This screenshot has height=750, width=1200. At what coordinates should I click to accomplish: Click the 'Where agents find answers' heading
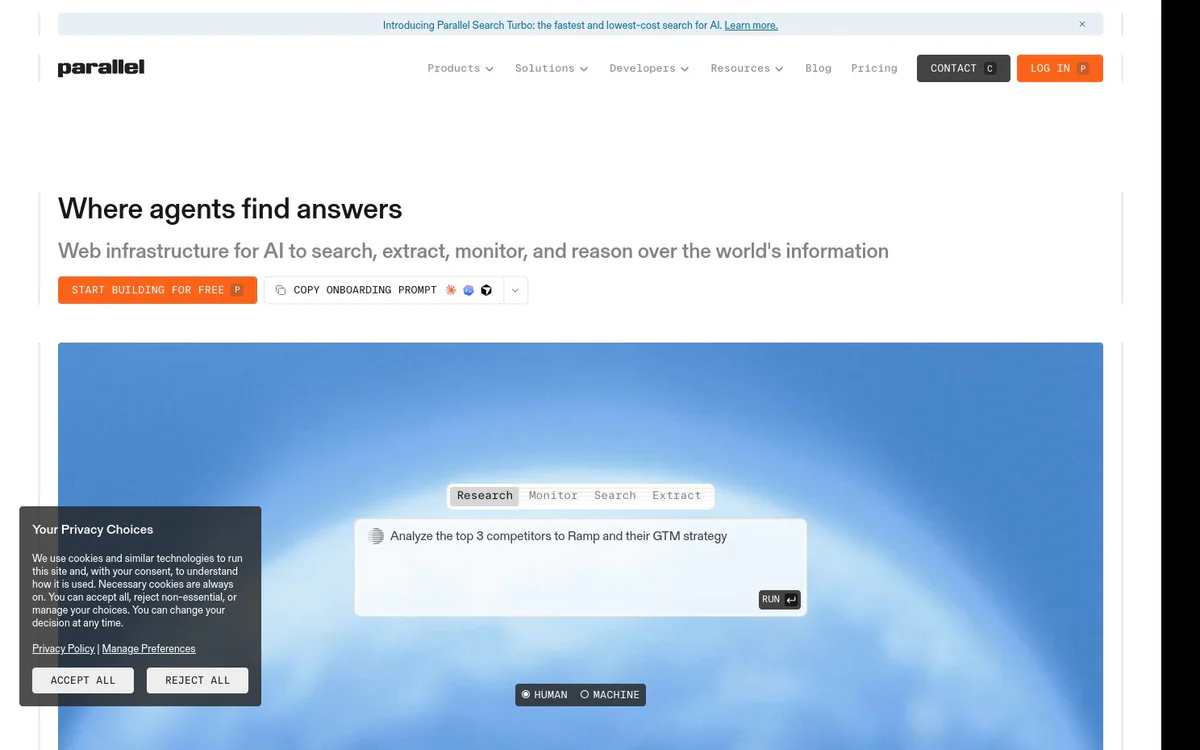tap(230, 209)
